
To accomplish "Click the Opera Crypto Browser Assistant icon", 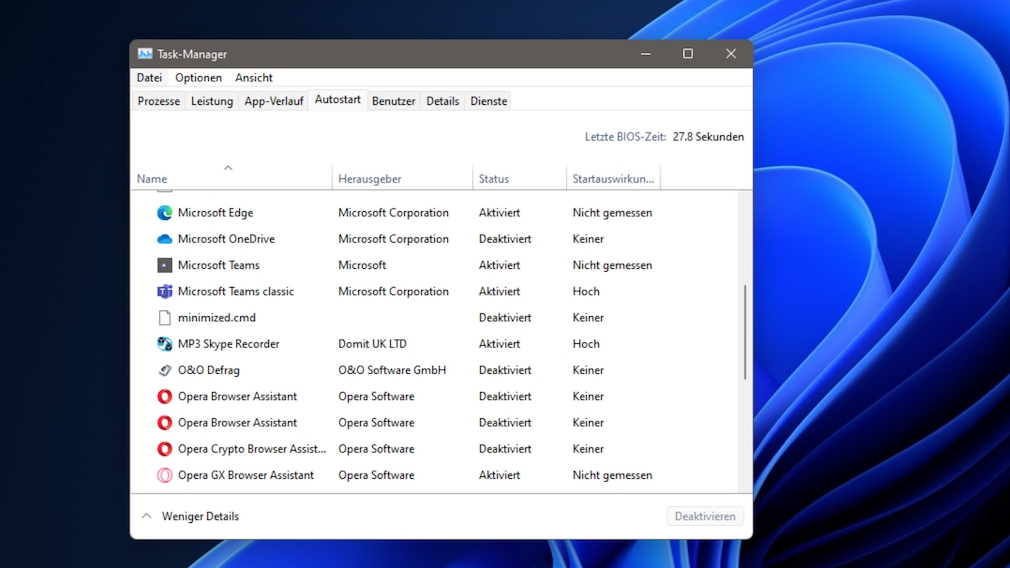I will click(165, 449).
